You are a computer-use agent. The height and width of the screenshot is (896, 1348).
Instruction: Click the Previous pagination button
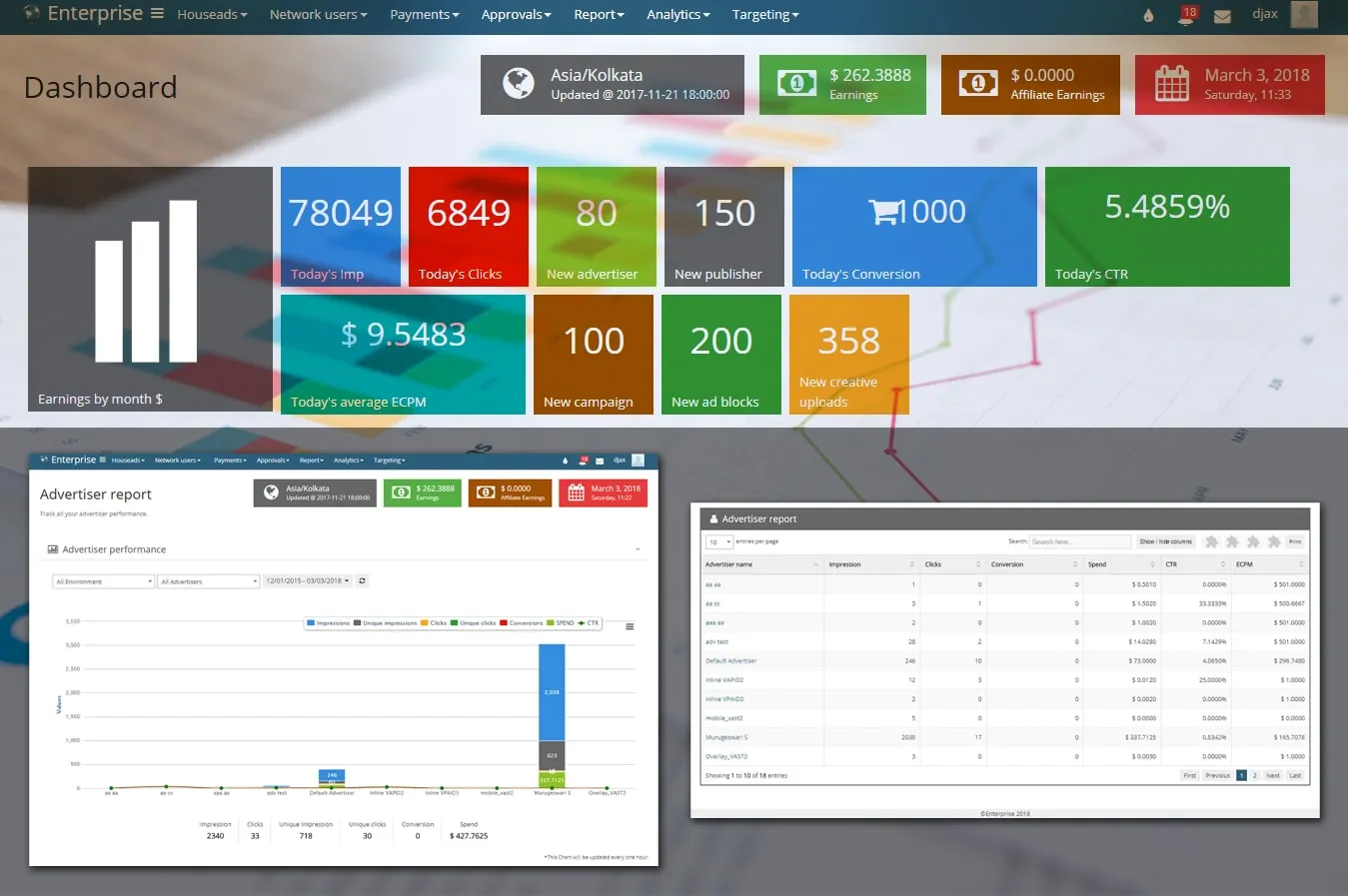(x=1217, y=775)
